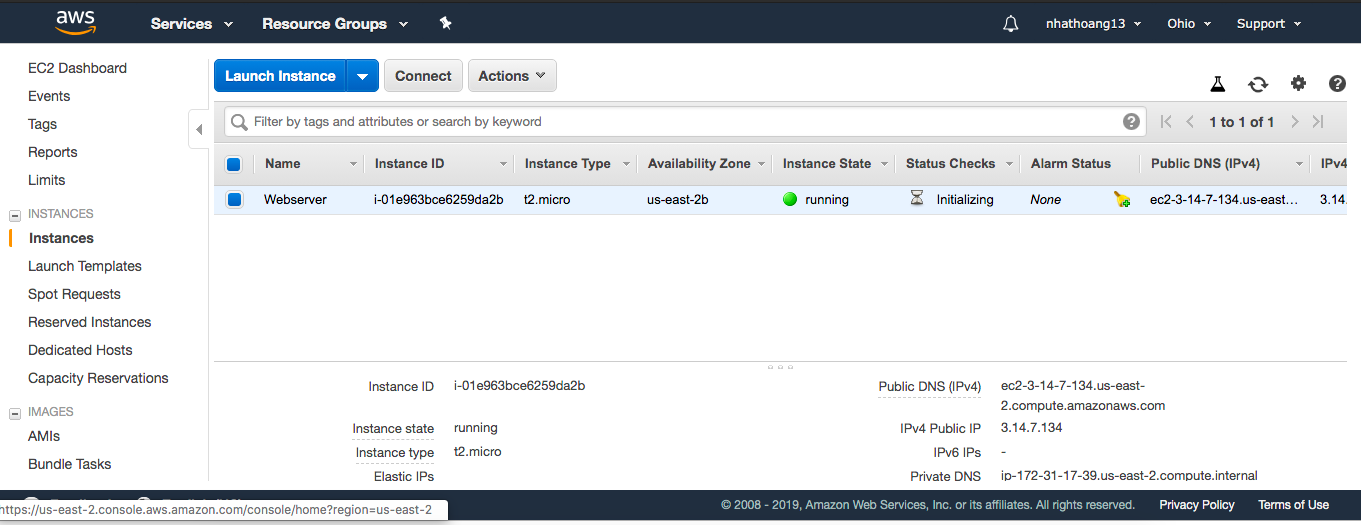Open the Support menu
The image size is (1361, 525).
[1269, 23]
